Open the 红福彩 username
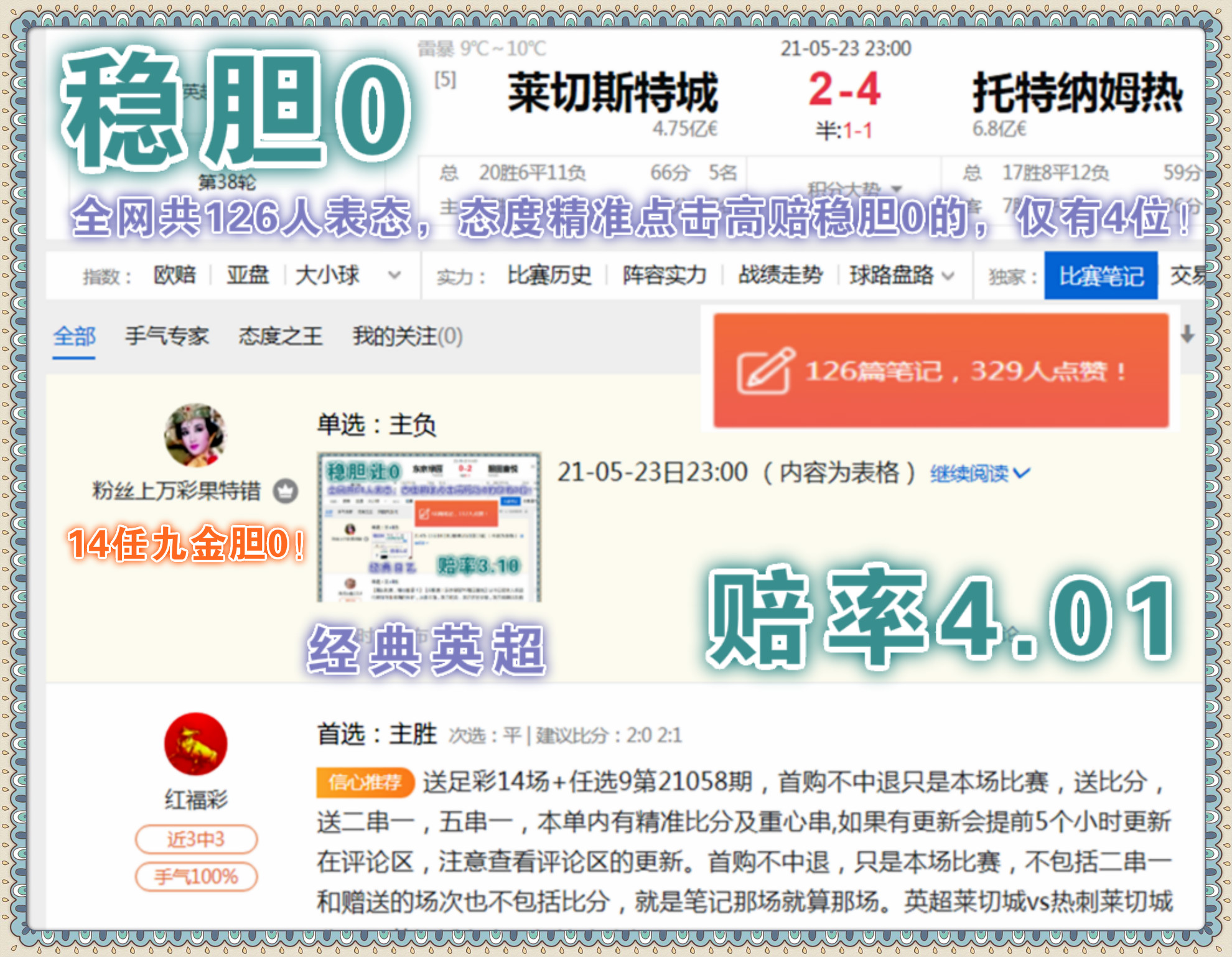This screenshot has height=957, width=1232. click(x=195, y=800)
